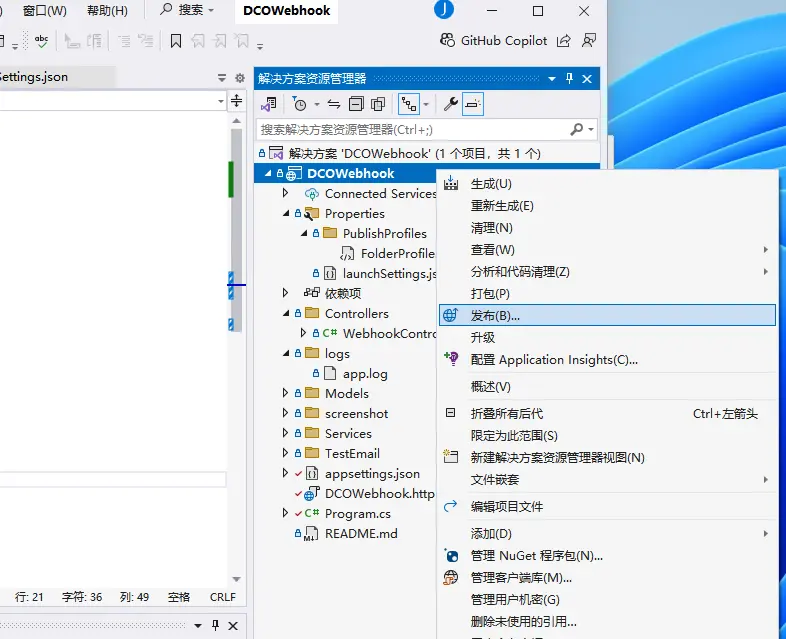Click sync with active document arrows icon
The width and height of the screenshot is (786, 639).
pyautogui.click(x=334, y=104)
